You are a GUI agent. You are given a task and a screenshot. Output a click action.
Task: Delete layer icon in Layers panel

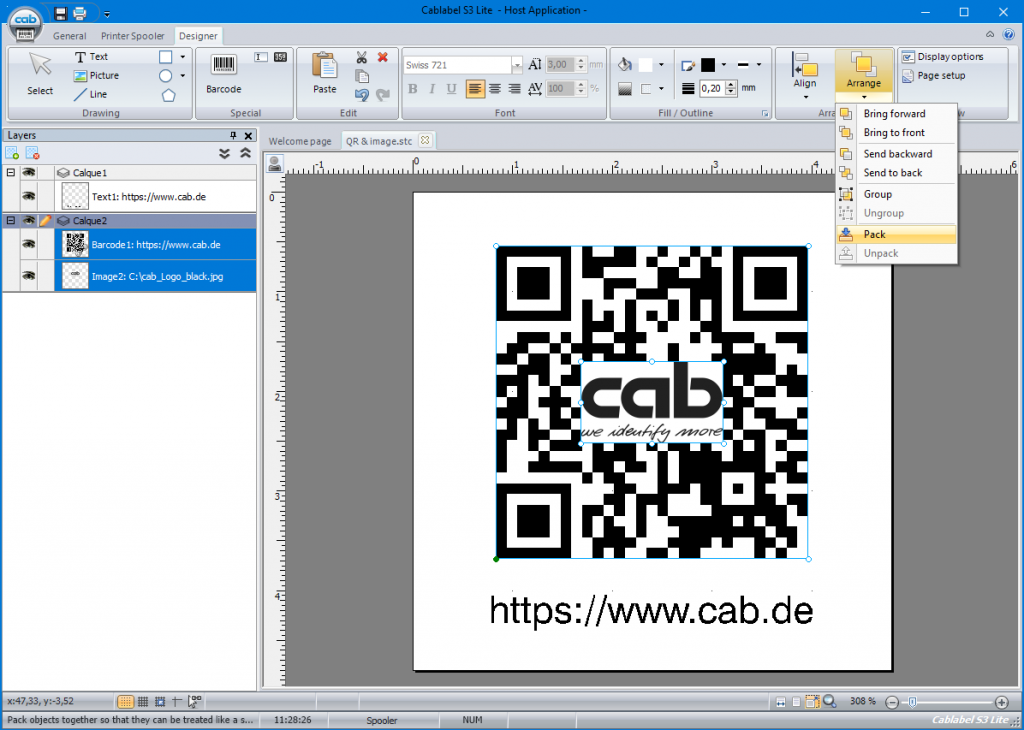point(32,153)
